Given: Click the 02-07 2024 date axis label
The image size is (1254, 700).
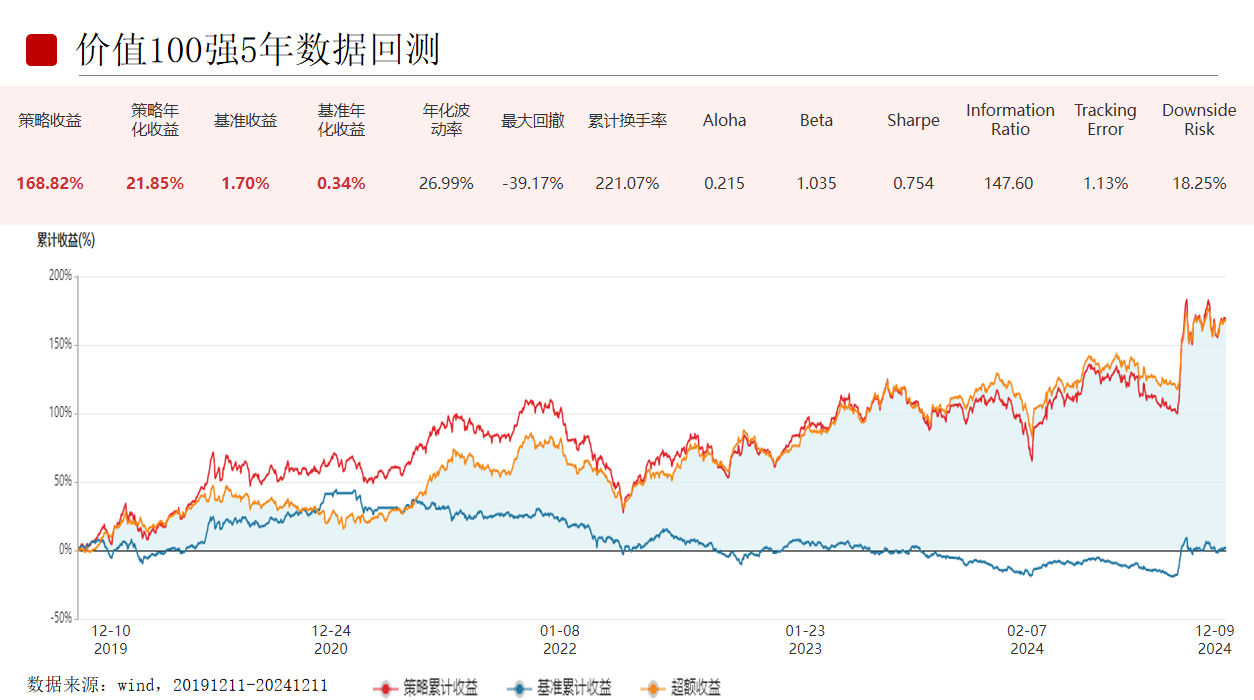Looking at the screenshot, I should 1027,640.
